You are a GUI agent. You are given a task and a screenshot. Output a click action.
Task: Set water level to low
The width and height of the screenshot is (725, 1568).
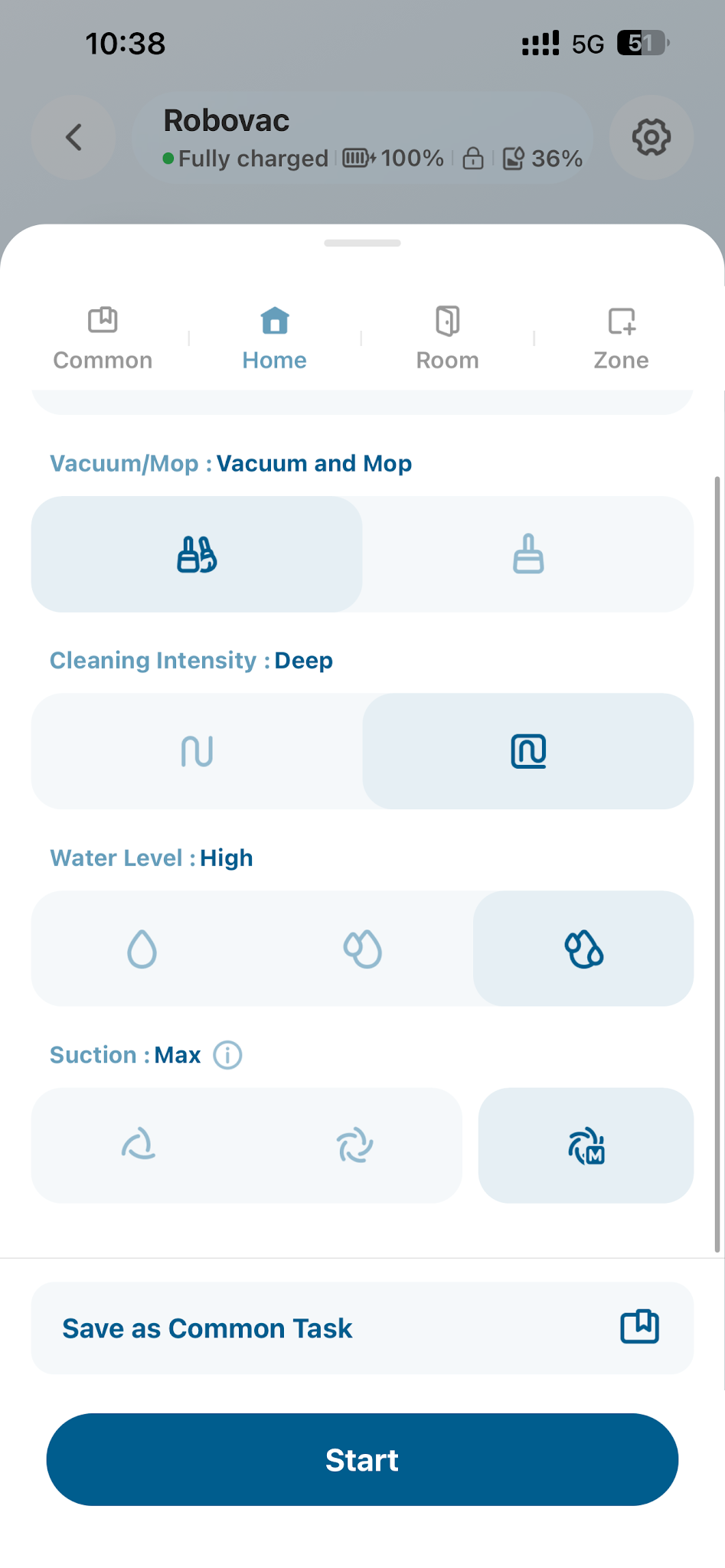[142, 949]
